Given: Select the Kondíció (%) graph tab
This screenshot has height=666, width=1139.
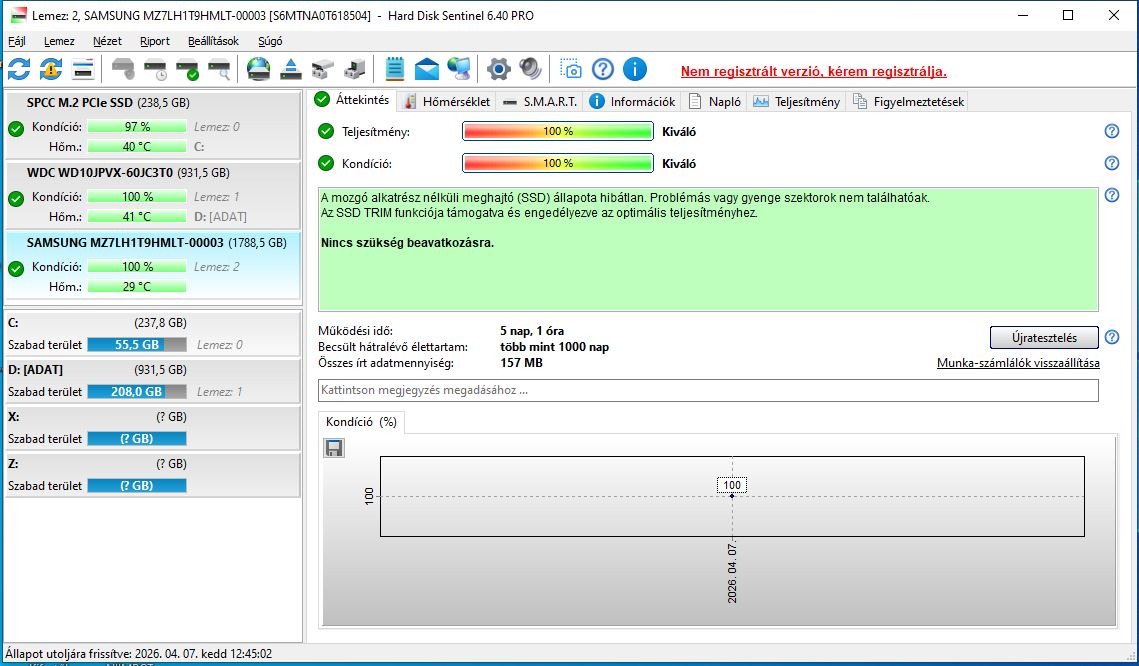Looking at the screenshot, I should tap(361, 422).
